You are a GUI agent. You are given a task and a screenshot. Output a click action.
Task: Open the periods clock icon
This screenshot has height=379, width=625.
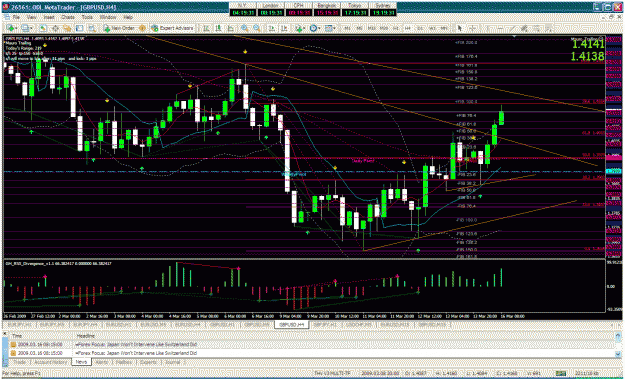314,28
